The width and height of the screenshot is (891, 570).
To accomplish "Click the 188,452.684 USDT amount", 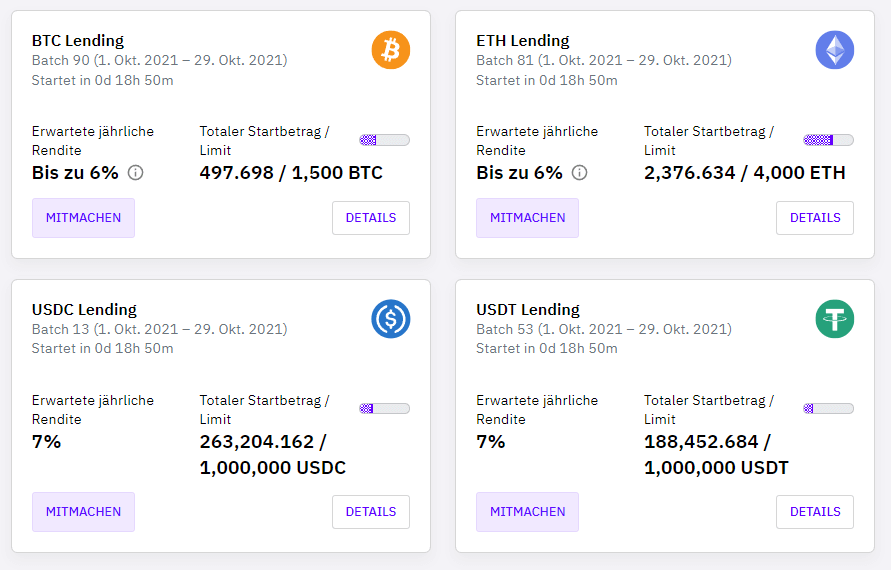I will 716,455.
